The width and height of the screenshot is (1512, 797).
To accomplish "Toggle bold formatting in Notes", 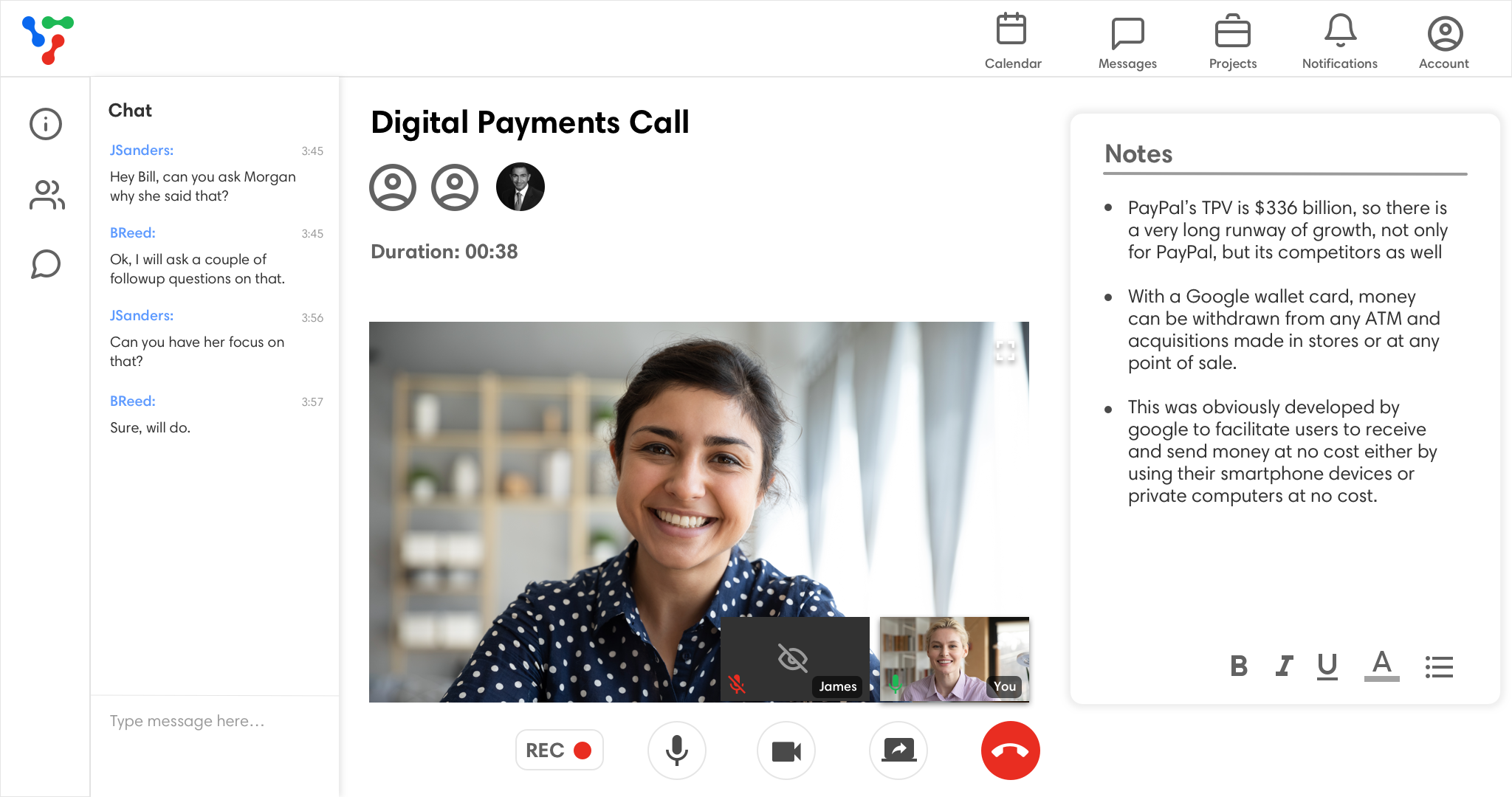I will coord(1239,666).
